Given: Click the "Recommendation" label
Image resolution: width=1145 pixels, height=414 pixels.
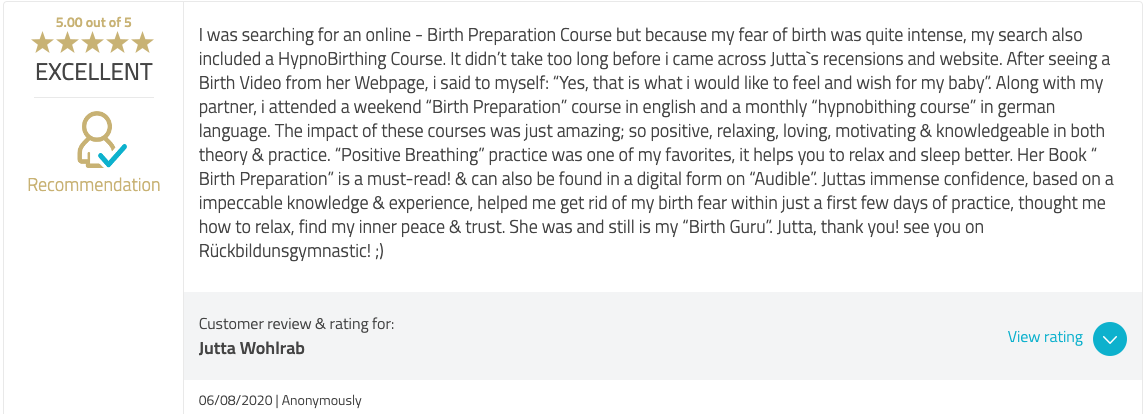Looking at the screenshot, I should pos(94,185).
